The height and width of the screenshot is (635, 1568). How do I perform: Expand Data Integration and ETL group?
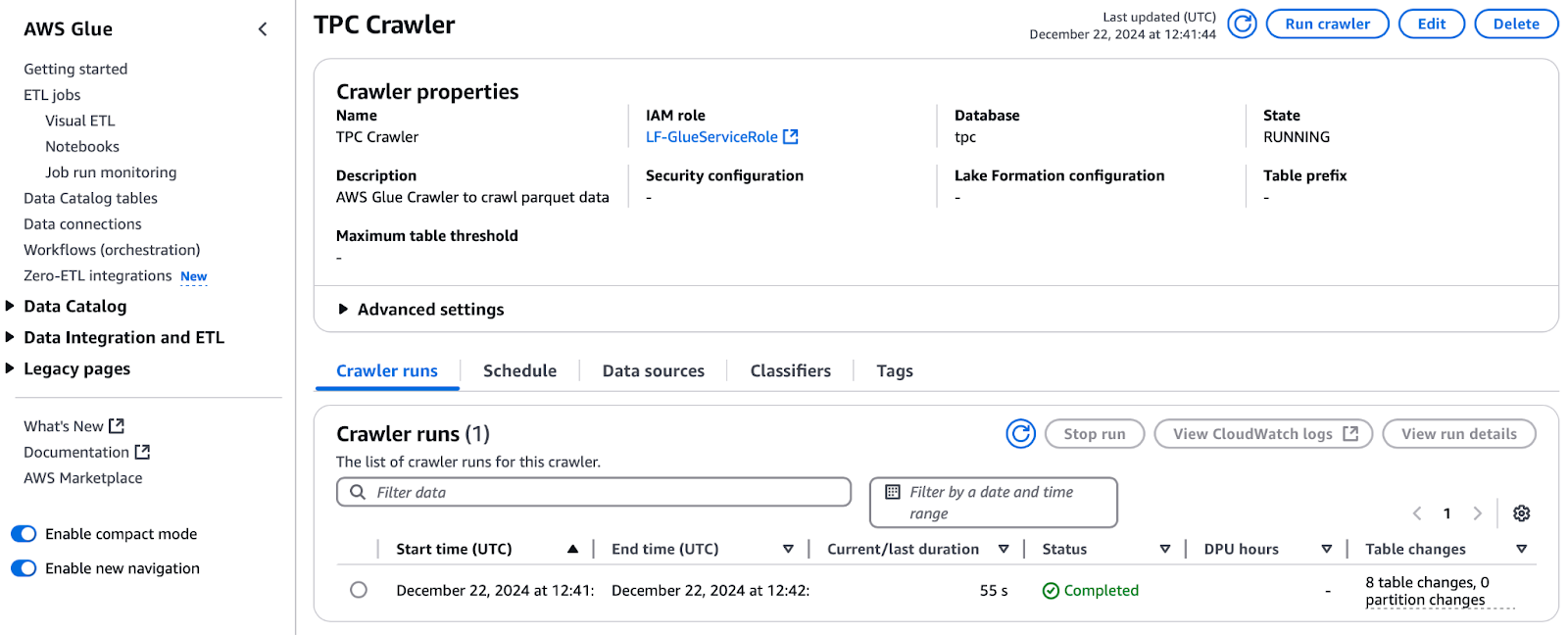click(10, 338)
